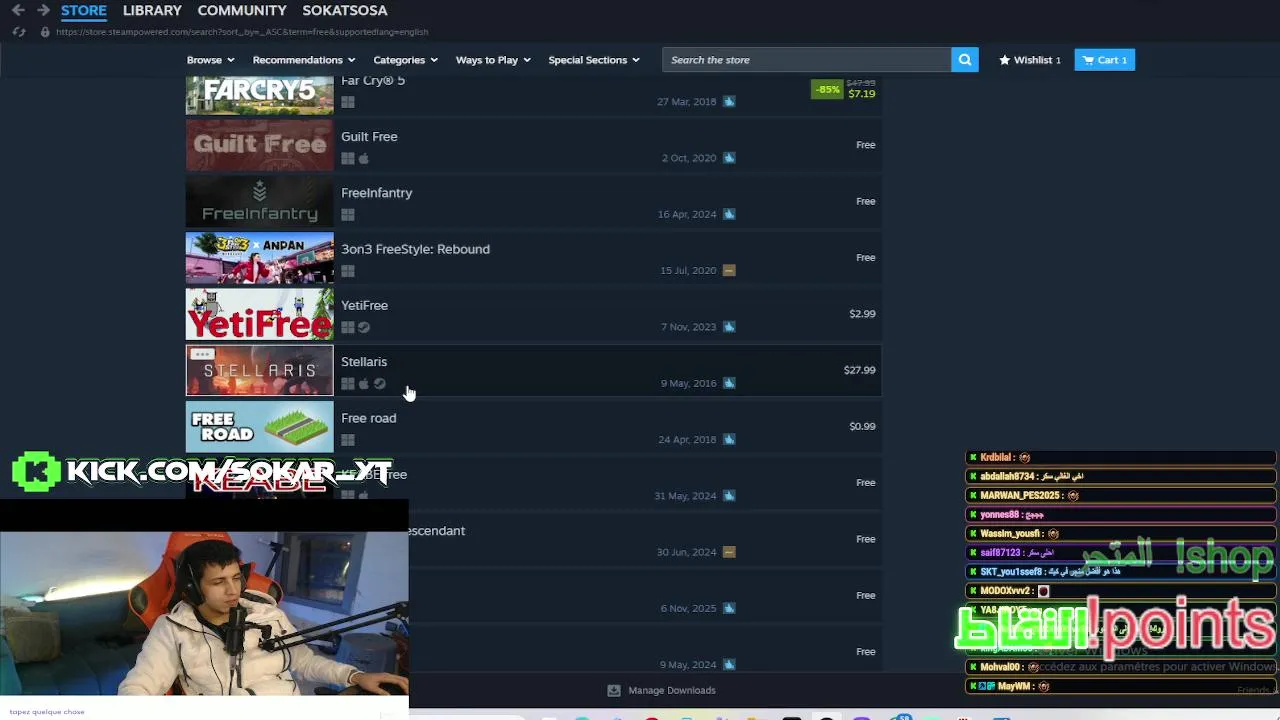1280x720 pixels.
Task: Expand the Browse dropdown
Action: 210,60
